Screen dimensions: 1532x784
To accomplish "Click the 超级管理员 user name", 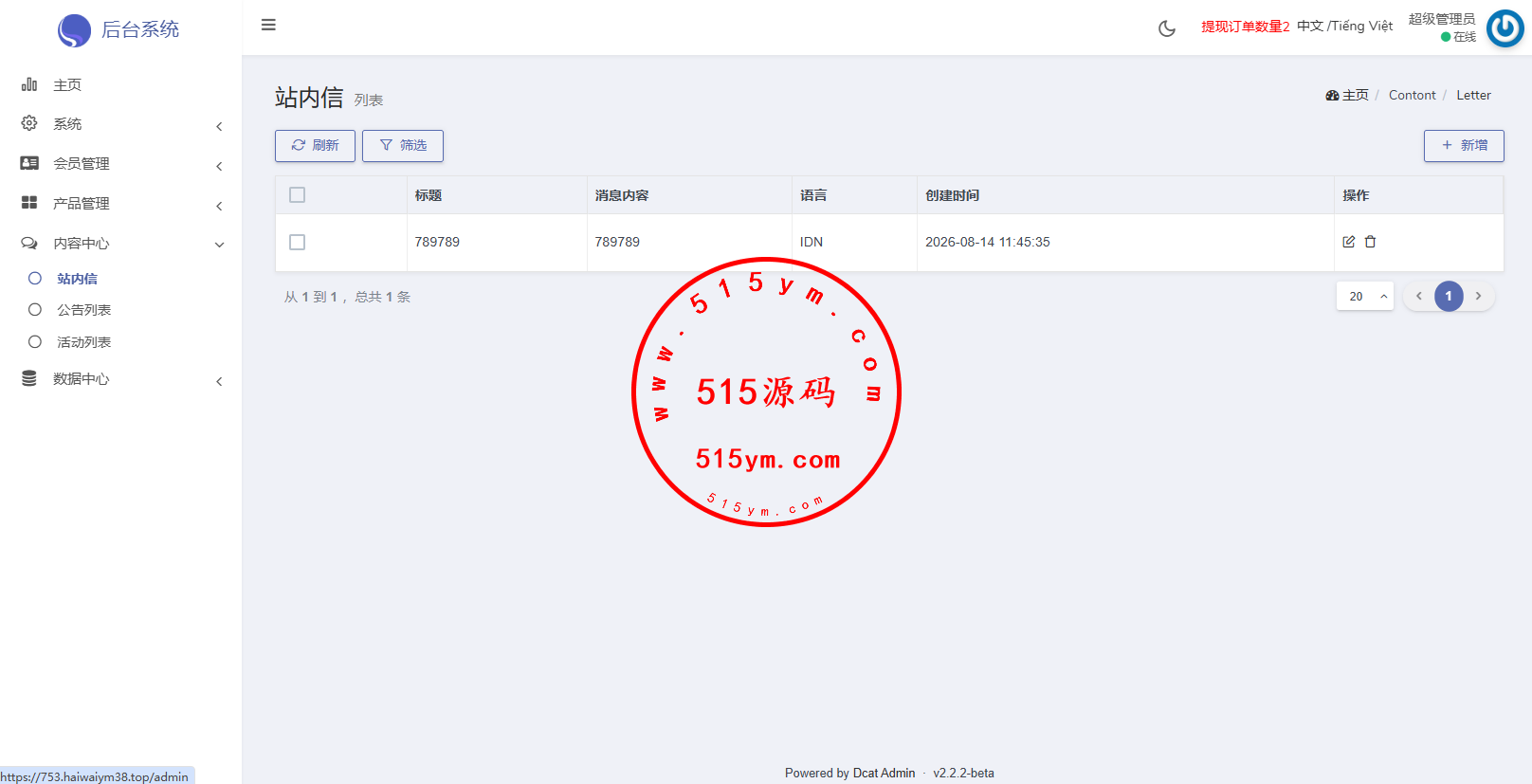I will (x=1442, y=19).
